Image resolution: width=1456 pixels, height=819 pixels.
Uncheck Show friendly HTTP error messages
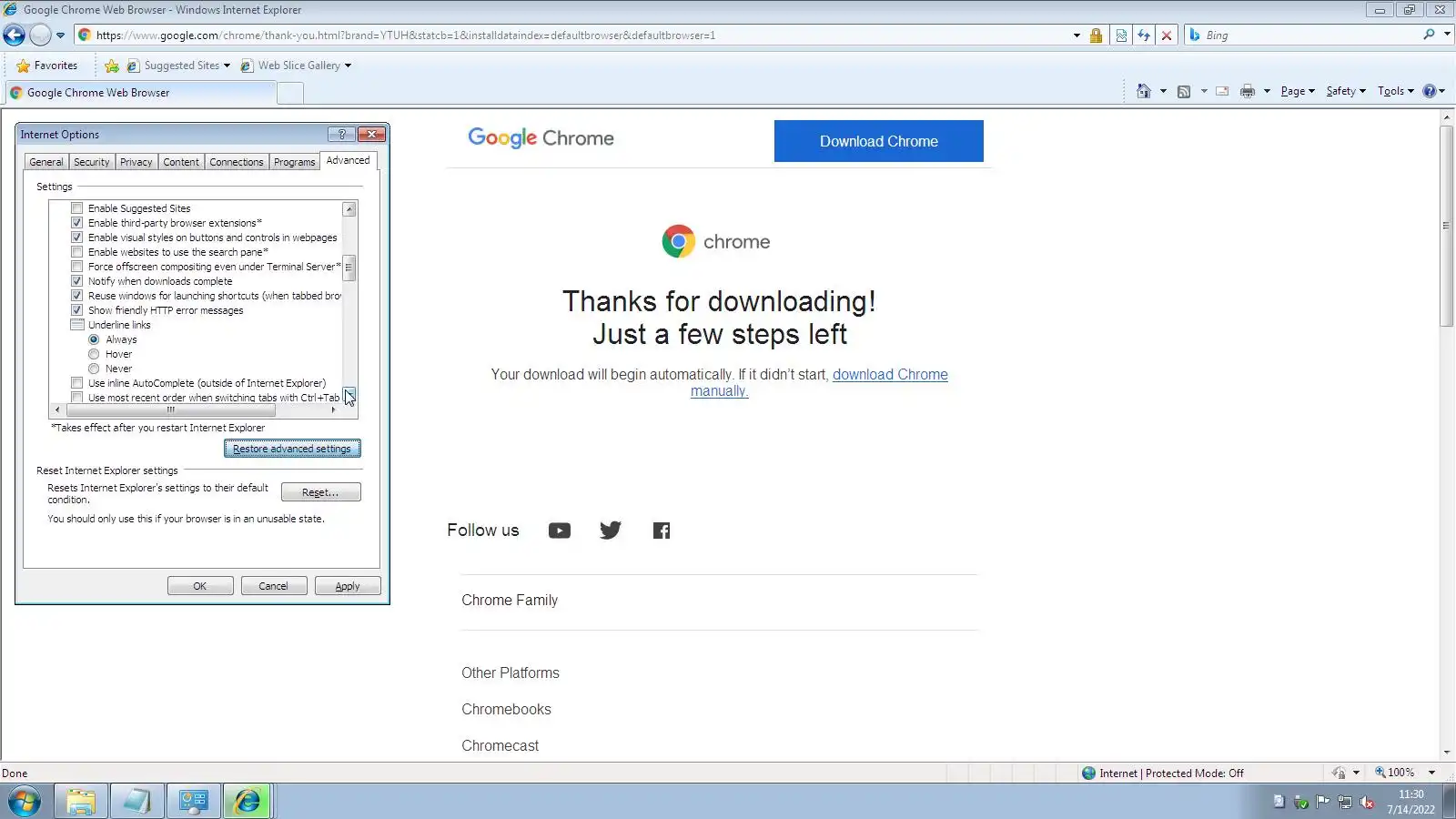pyautogui.click(x=77, y=310)
